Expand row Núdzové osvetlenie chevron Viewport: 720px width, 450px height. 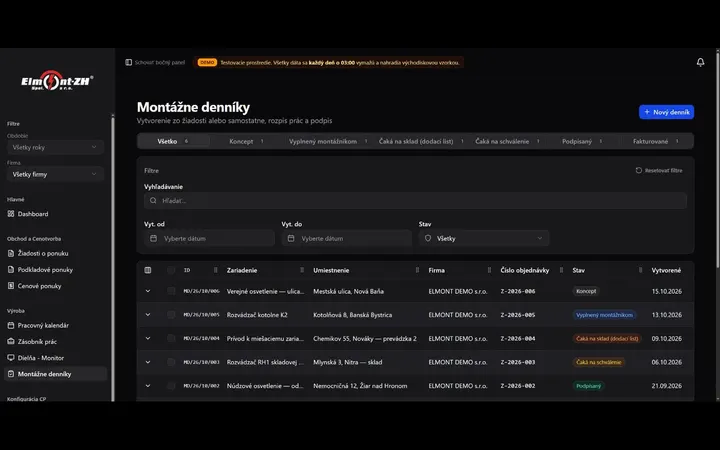coord(148,386)
